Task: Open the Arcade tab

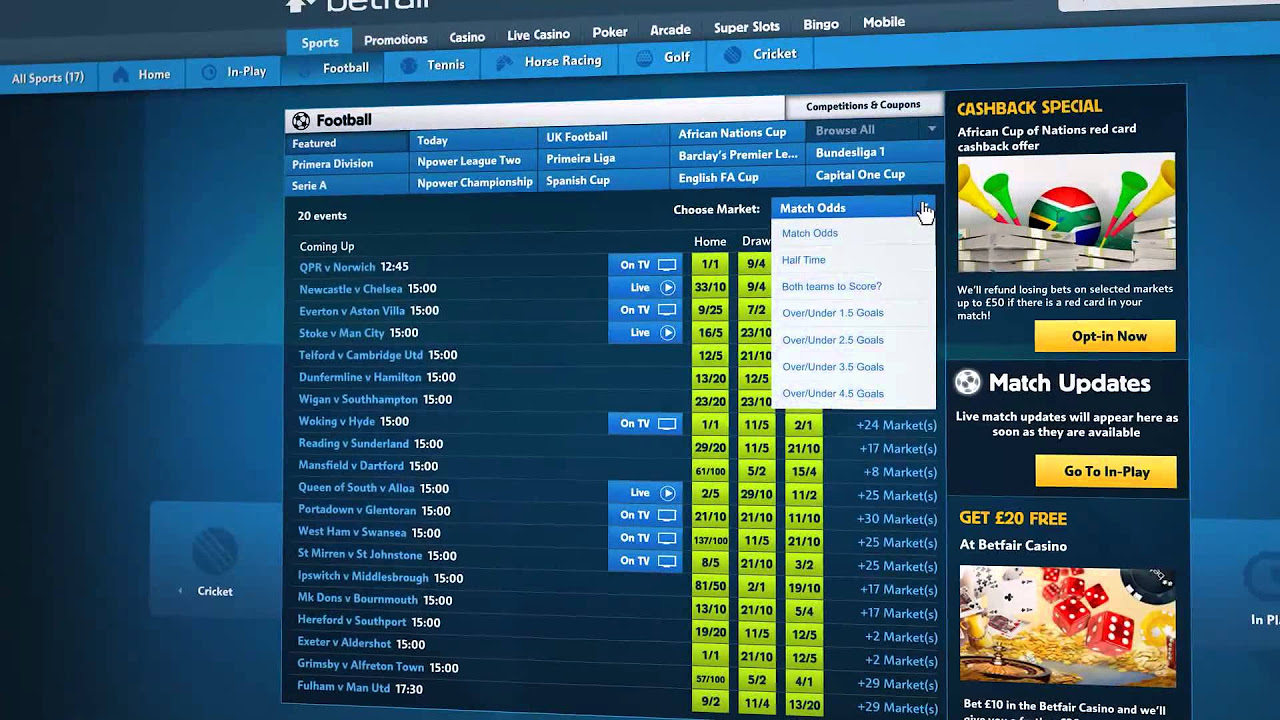Action: coord(671,30)
